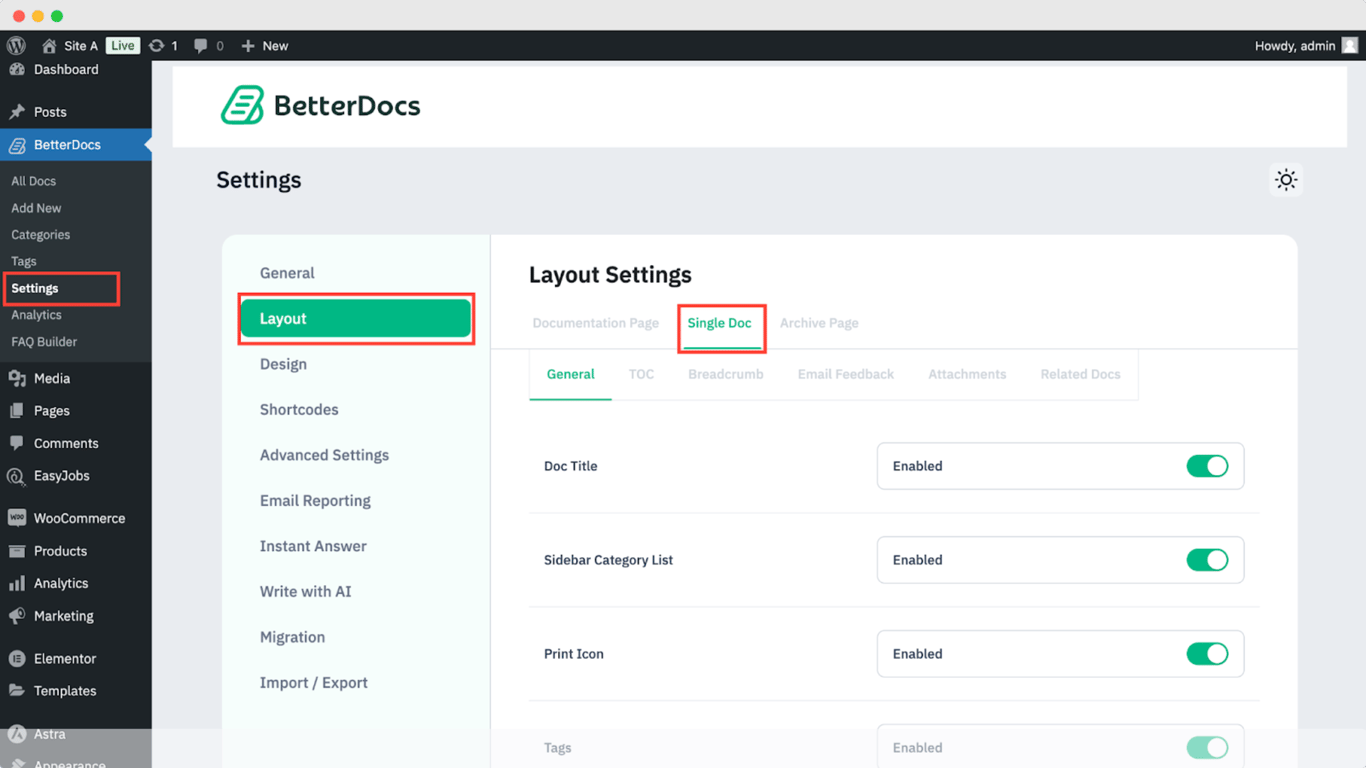
Task: Click Howdy, admin account text
Action: pyautogui.click(x=1295, y=46)
